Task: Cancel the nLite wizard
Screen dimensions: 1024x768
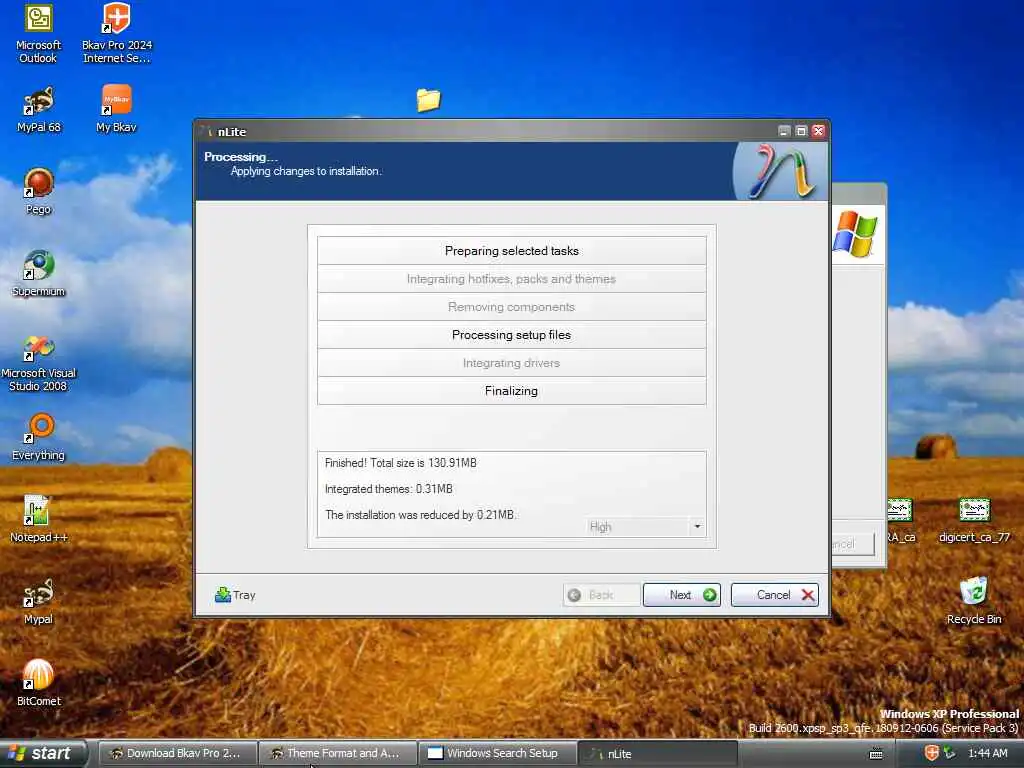Action: tap(775, 595)
